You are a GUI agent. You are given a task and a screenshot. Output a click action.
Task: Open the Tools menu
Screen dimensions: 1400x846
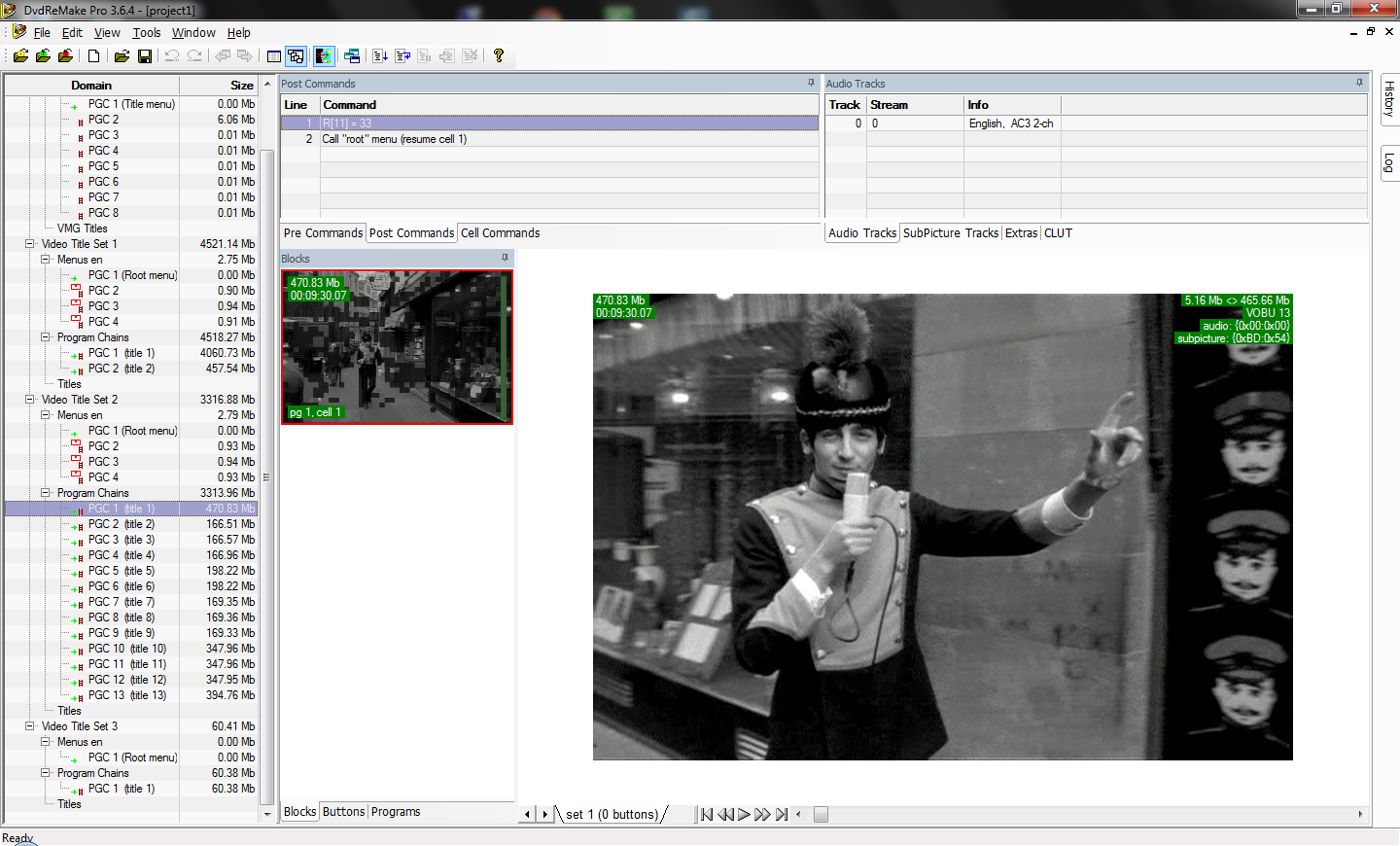click(x=147, y=33)
